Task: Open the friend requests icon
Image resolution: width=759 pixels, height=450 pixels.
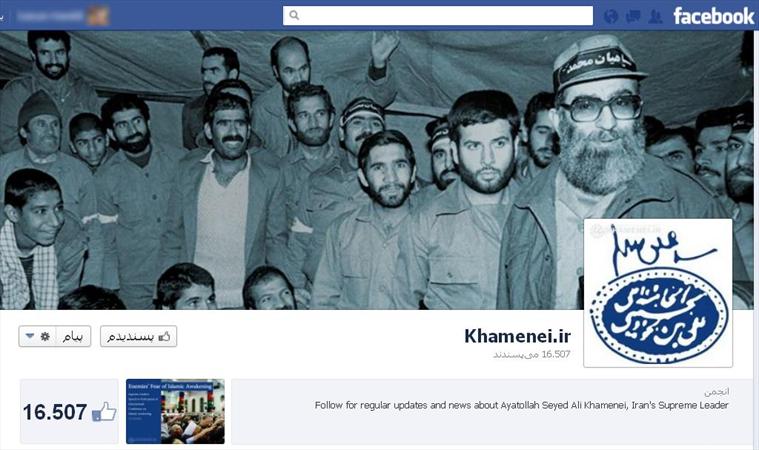Action: [x=655, y=16]
